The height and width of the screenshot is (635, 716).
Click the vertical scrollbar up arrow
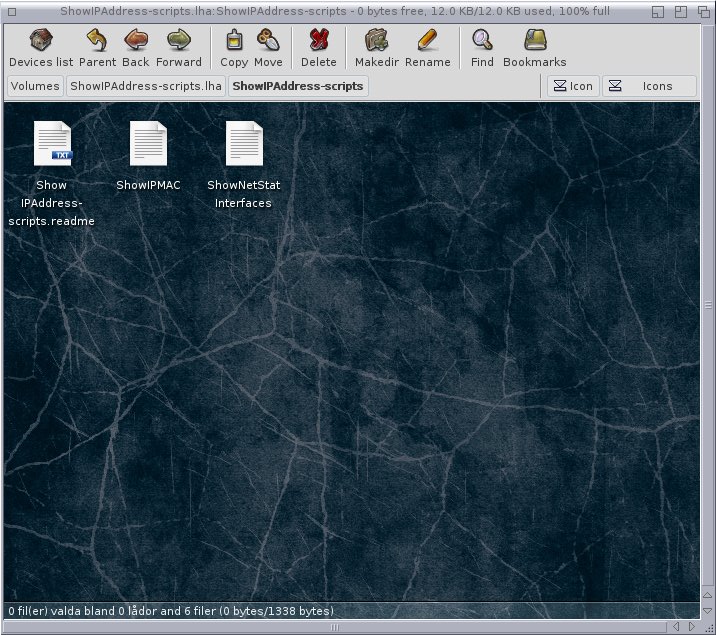point(707,595)
